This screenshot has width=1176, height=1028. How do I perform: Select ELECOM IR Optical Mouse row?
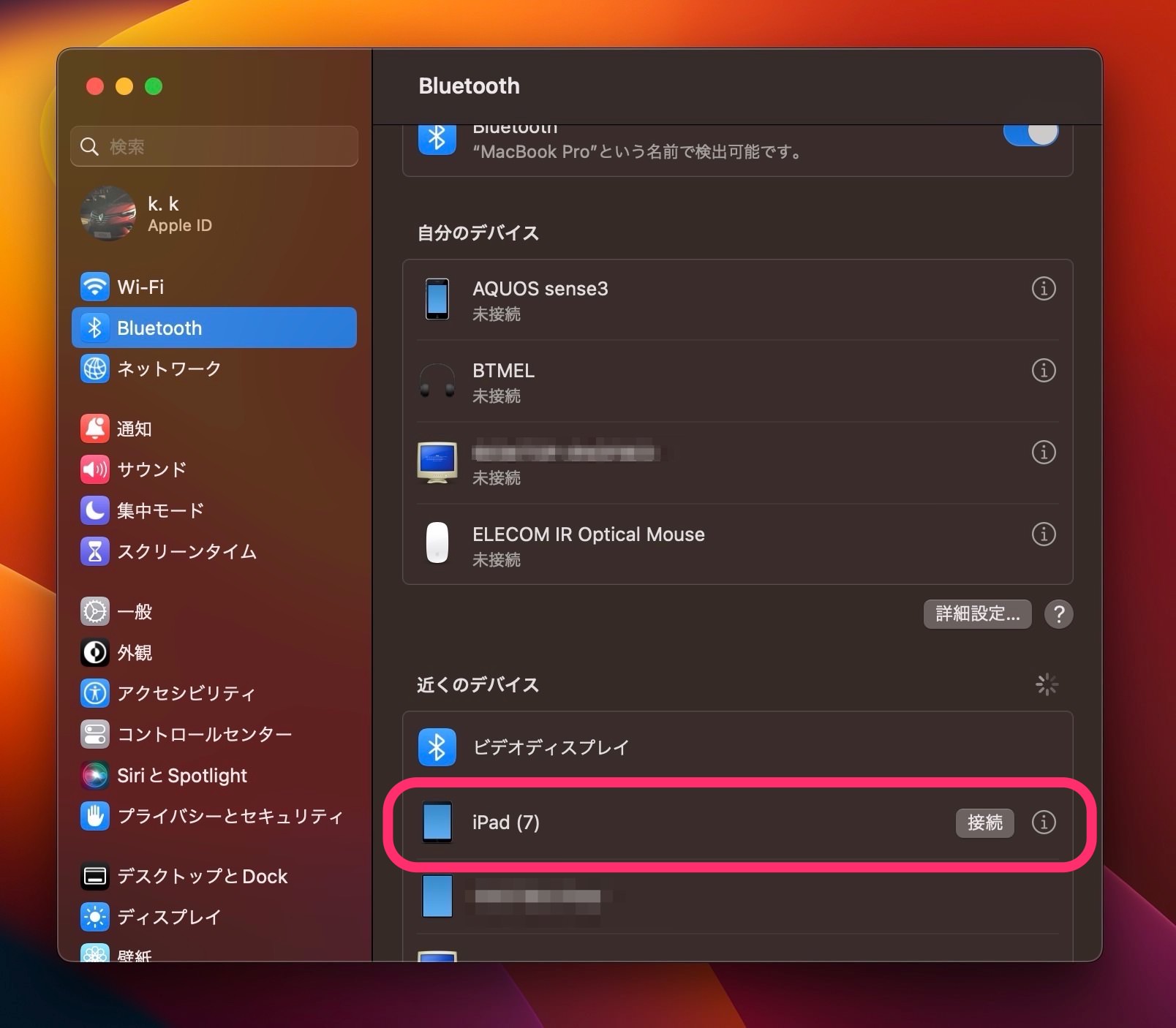(737, 544)
